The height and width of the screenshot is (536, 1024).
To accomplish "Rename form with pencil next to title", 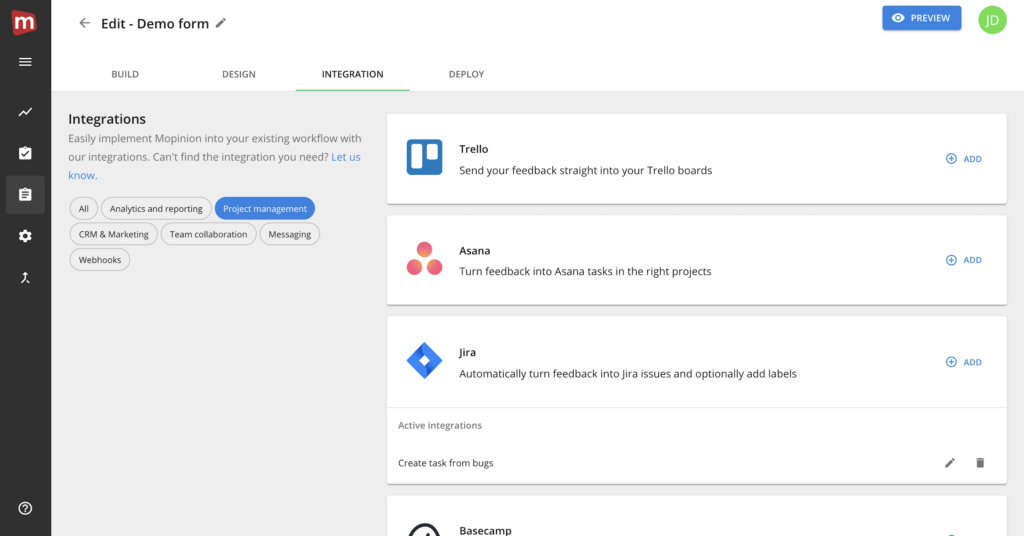I will 221,23.
